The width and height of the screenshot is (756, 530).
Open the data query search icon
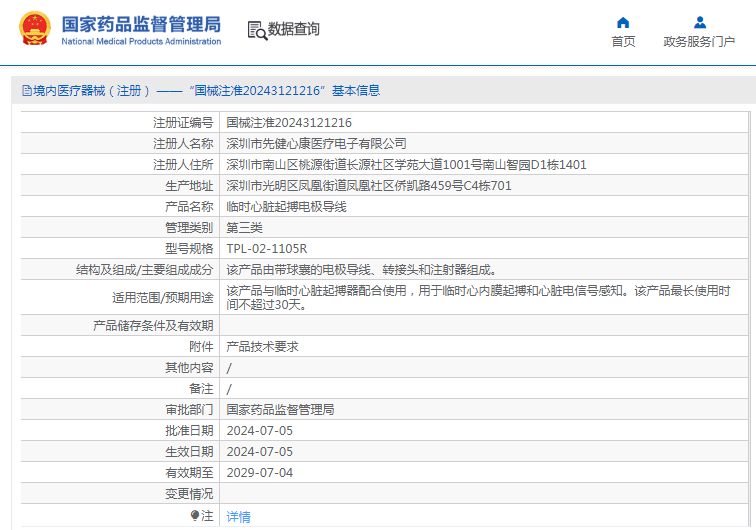coord(257,30)
